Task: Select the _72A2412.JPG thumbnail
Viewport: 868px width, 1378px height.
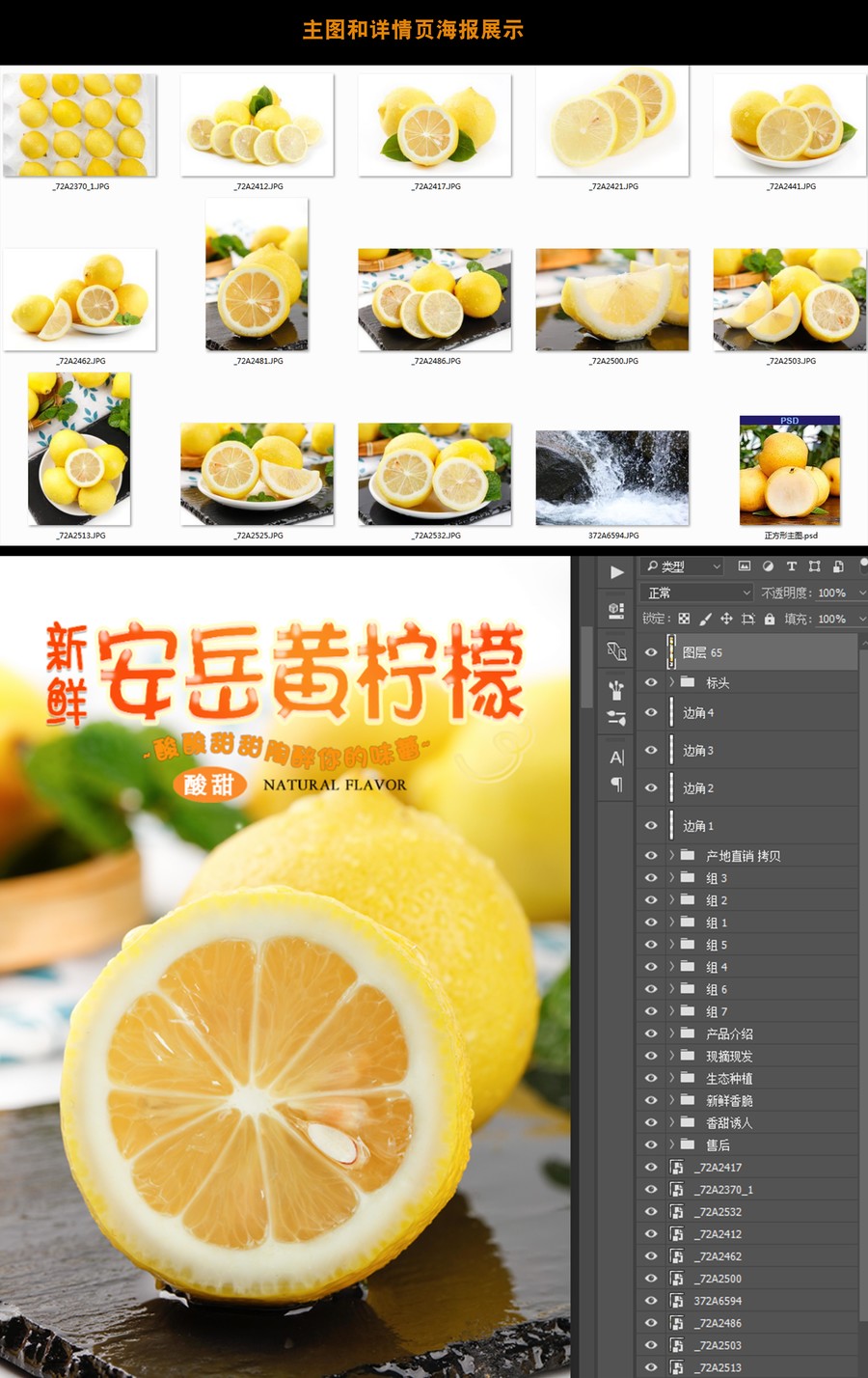Action: [x=258, y=124]
